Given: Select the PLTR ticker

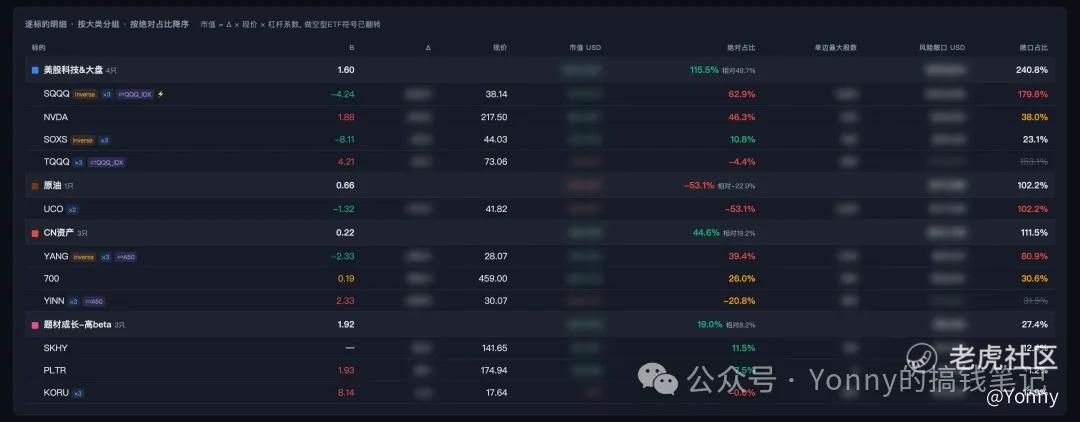Looking at the screenshot, I should pyautogui.click(x=54, y=371).
